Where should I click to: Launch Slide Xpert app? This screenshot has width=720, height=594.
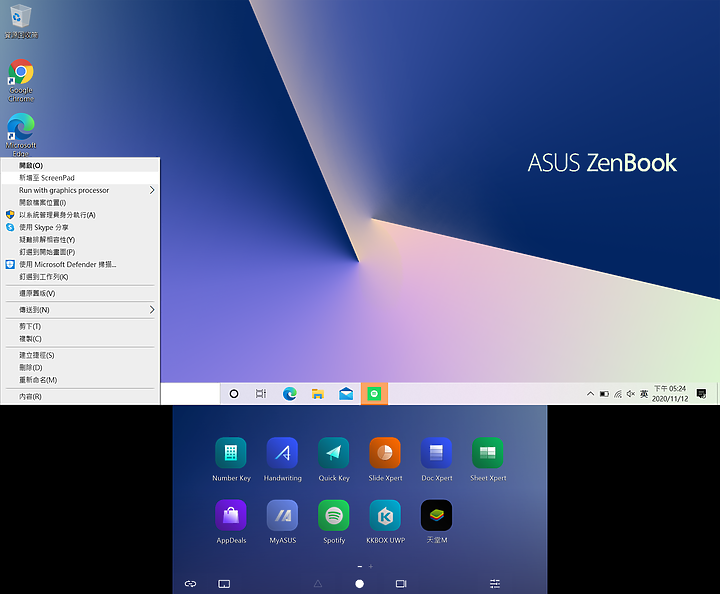[x=385, y=453]
